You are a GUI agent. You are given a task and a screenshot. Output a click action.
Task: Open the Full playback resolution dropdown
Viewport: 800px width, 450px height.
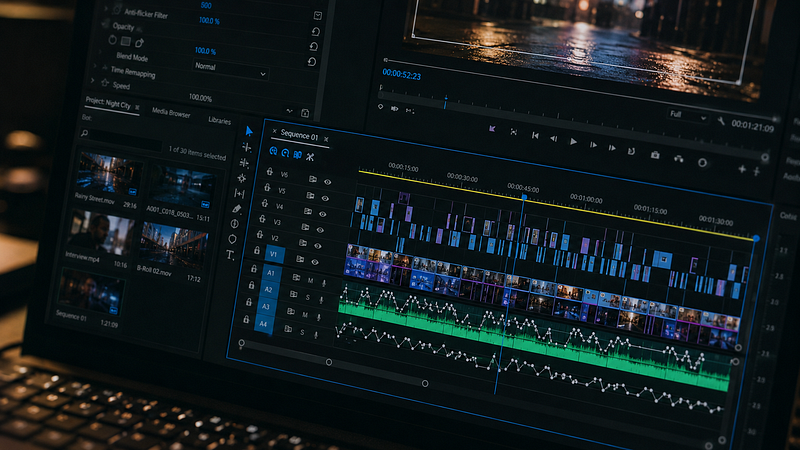tap(688, 116)
